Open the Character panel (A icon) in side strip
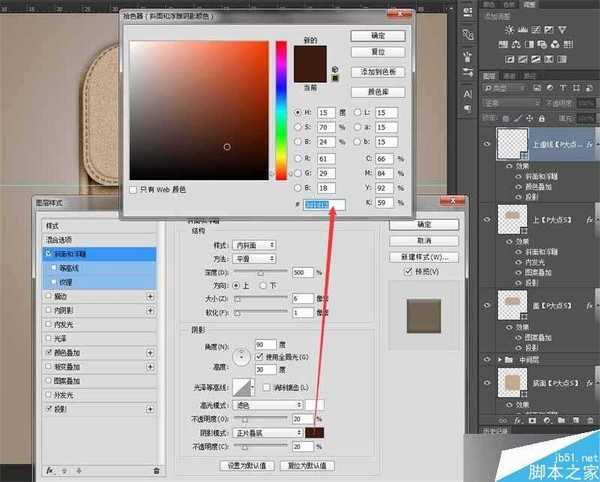 tap(467, 94)
